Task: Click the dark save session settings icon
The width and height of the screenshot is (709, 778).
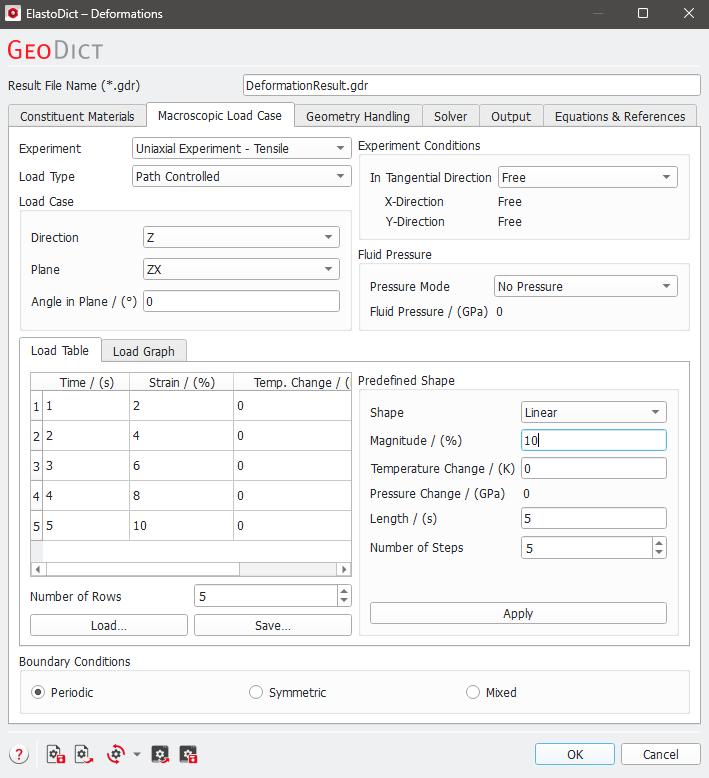Action: [x=188, y=755]
